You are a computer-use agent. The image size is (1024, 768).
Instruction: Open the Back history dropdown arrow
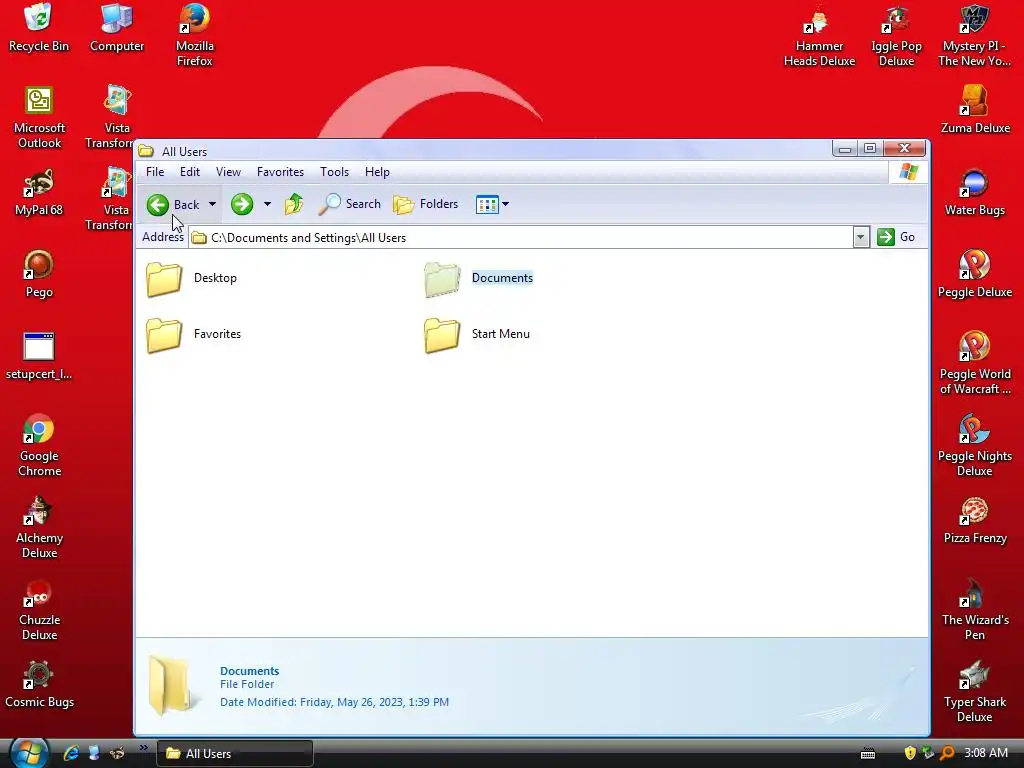[x=212, y=204]
